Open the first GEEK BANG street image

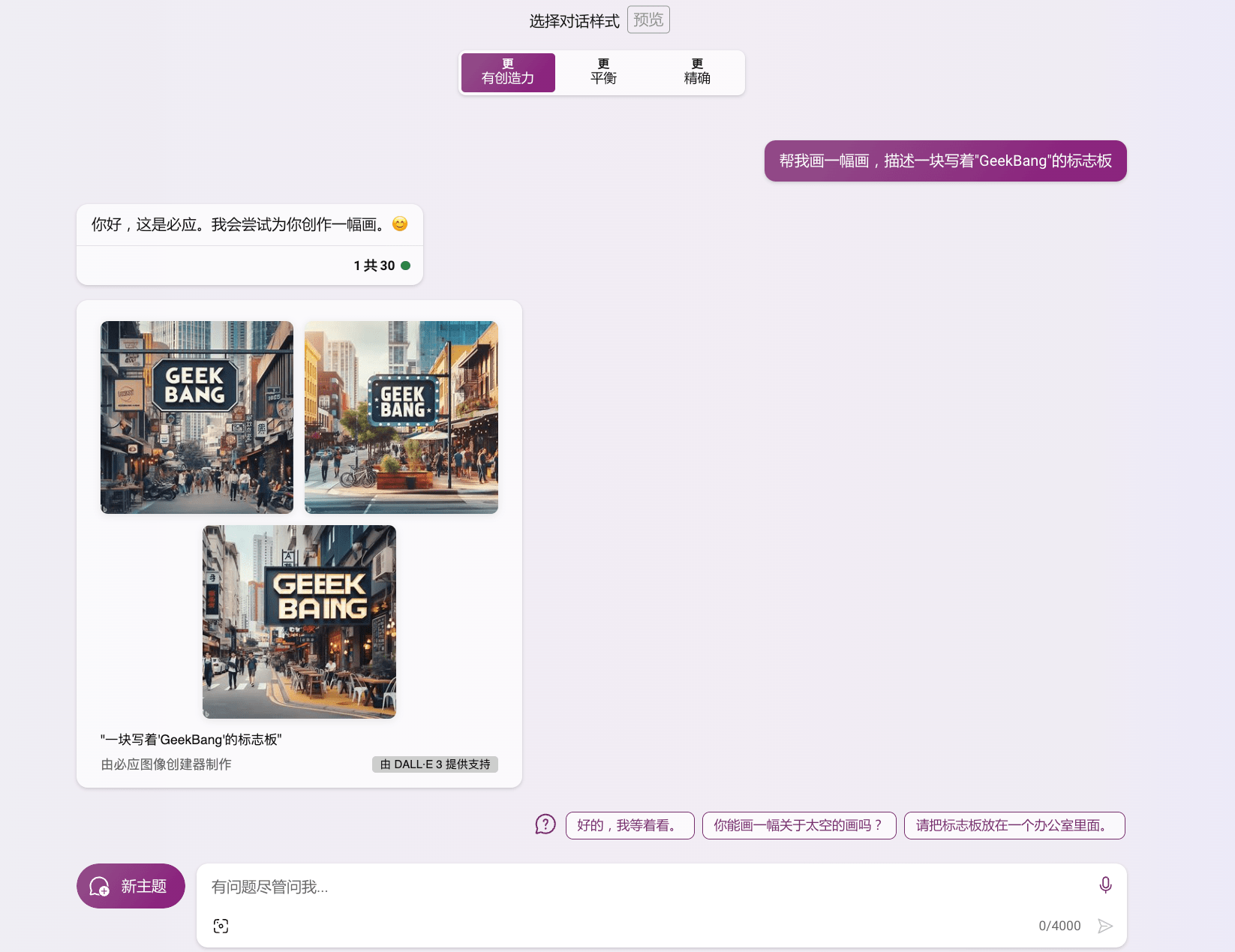click(197, 417)
